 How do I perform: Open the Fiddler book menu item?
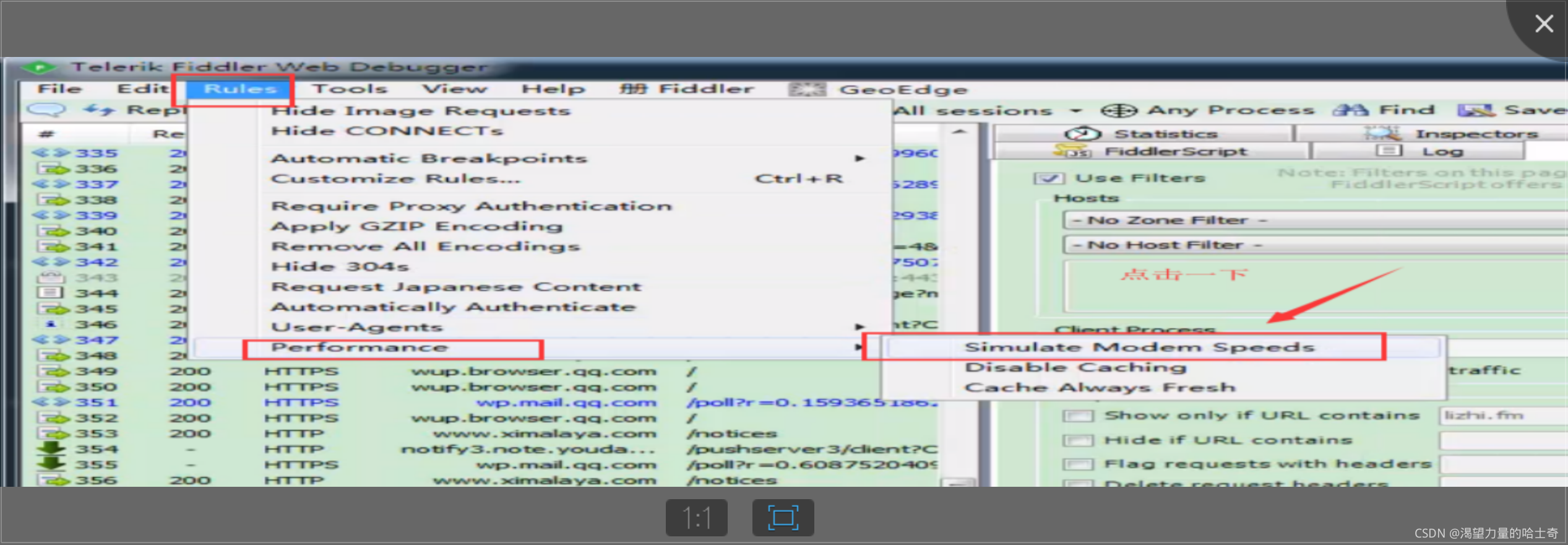(687, 89)
